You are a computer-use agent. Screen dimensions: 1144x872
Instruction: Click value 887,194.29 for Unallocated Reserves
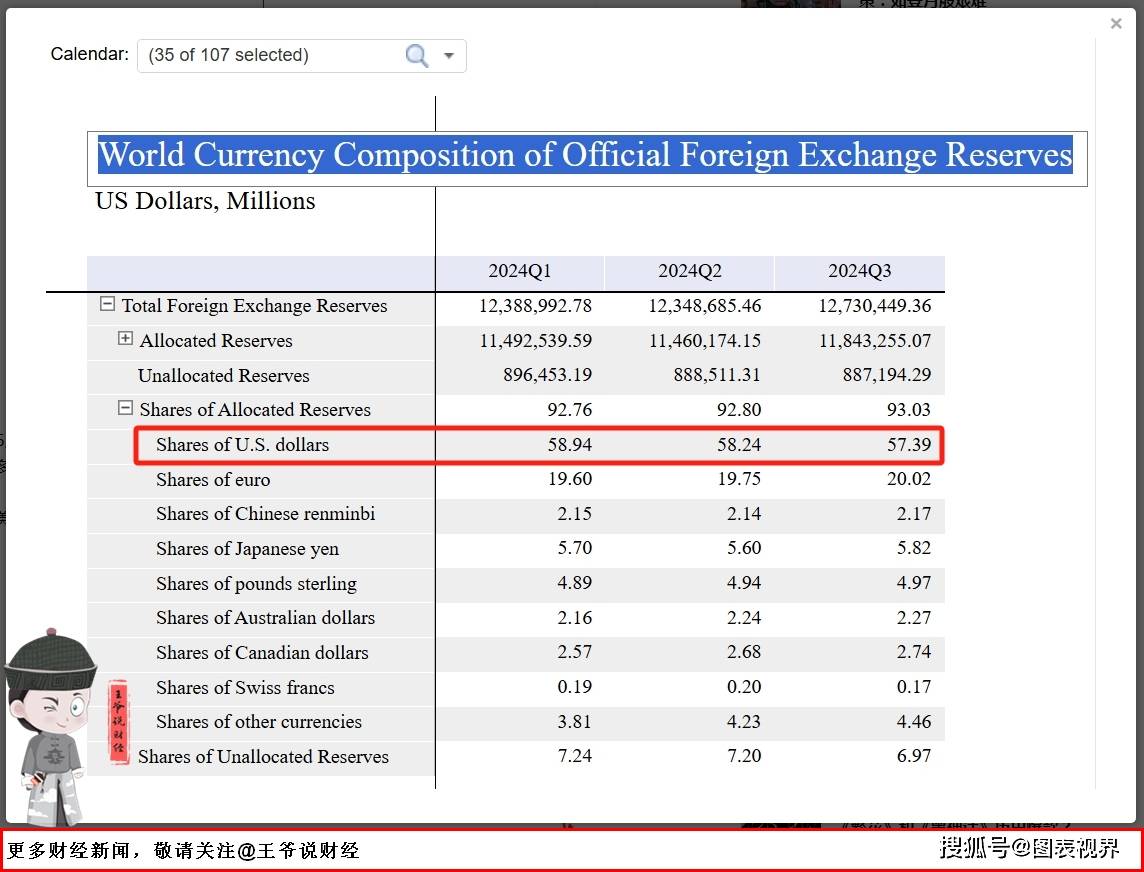coord(886,375)
